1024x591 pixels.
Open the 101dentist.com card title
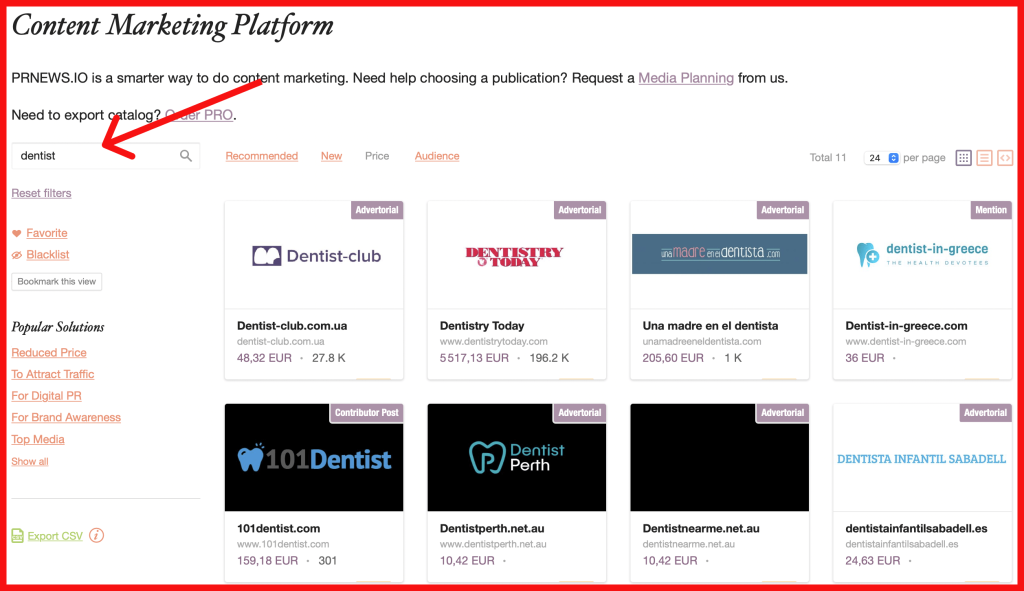click(279, 528)
